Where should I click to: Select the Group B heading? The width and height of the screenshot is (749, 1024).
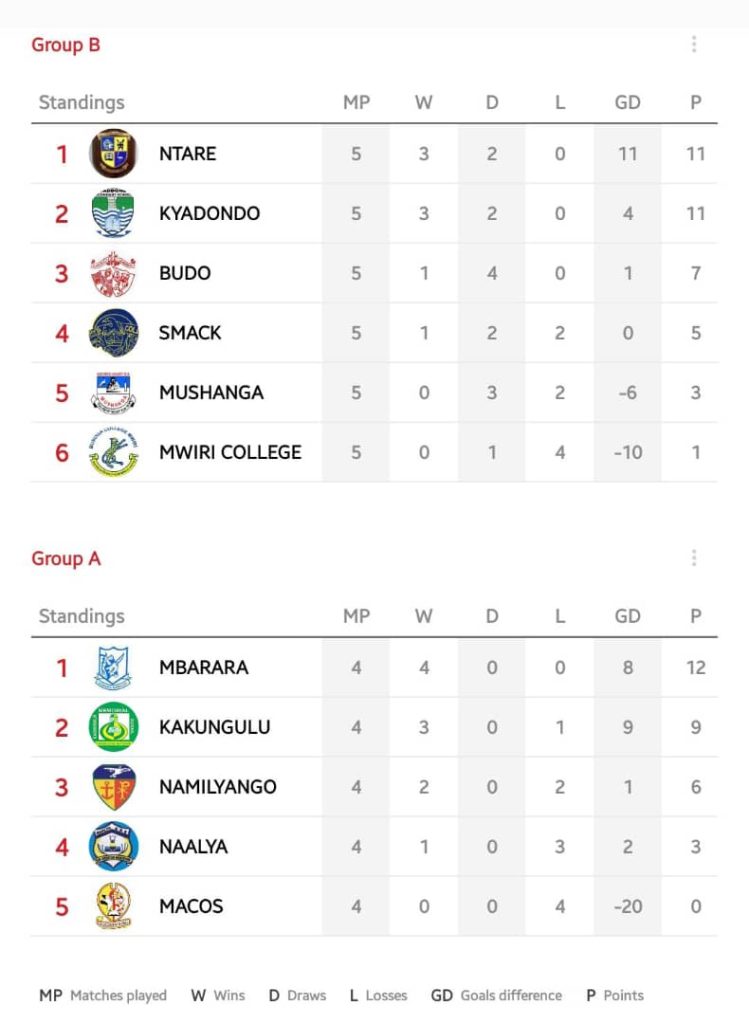click(66, 45)
